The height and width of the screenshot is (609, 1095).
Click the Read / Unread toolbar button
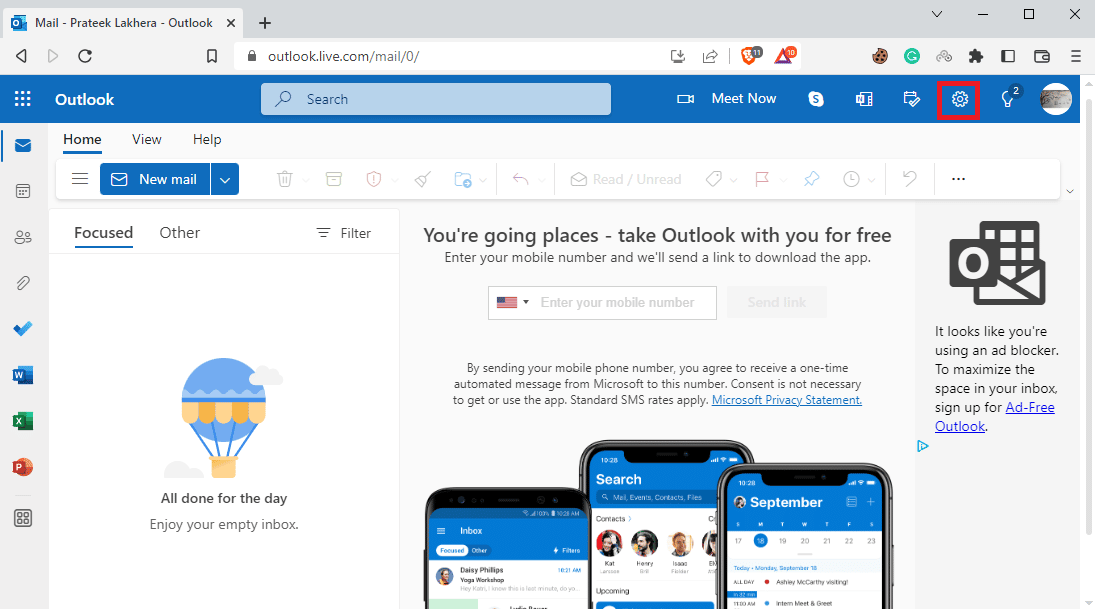tap(626, 179)
